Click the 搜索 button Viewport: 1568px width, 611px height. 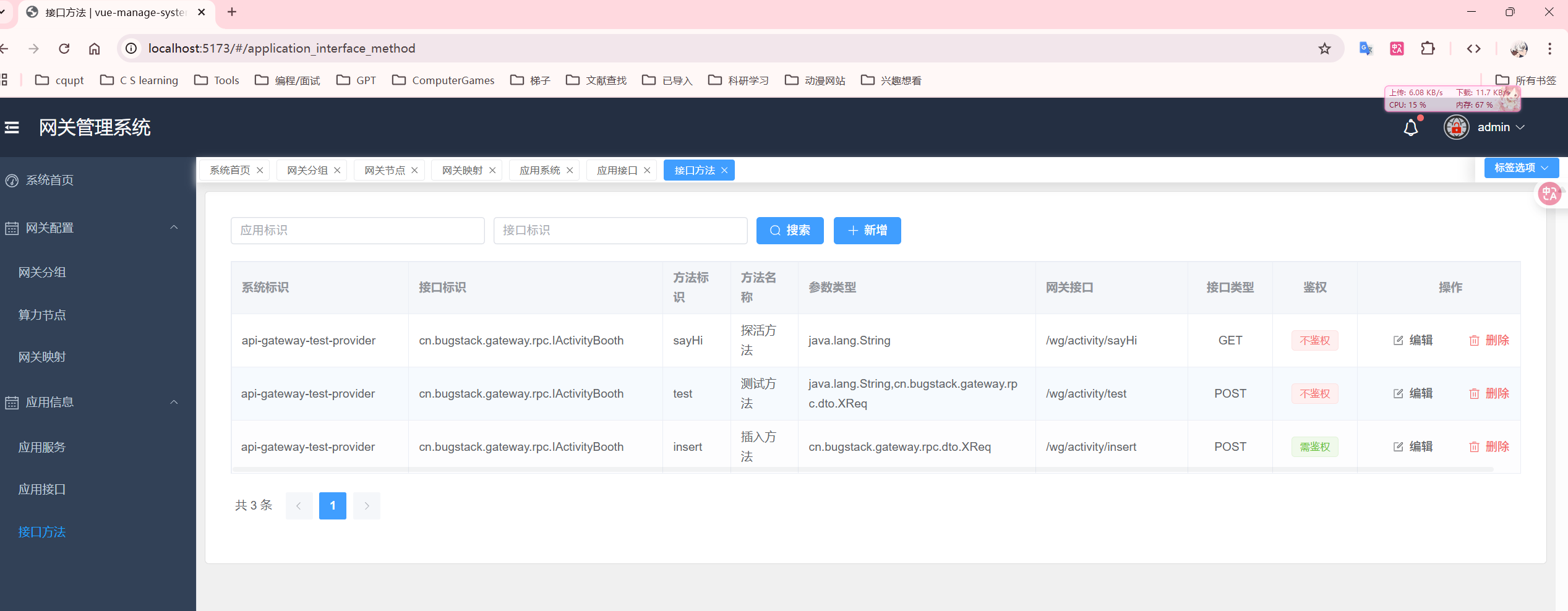tap(790, 231)
